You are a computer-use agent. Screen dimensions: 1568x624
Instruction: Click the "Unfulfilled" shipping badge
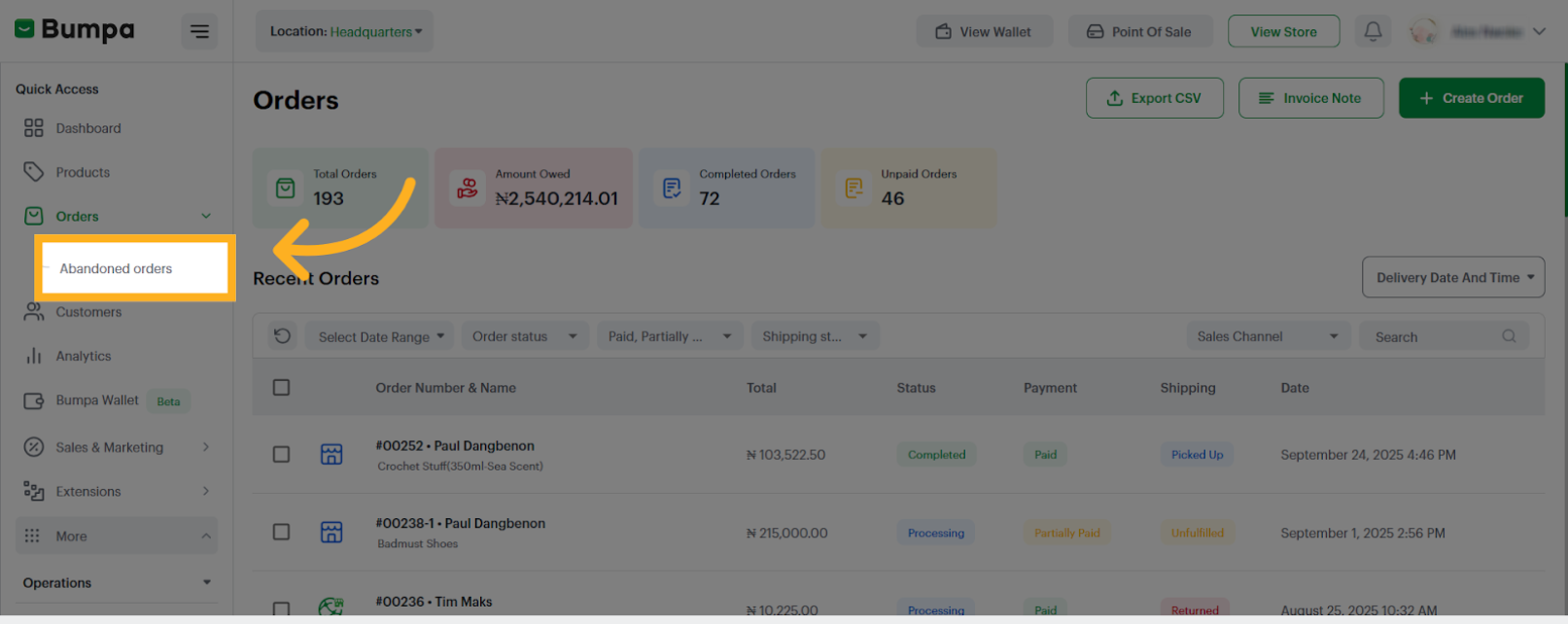tap(1197, 533)
